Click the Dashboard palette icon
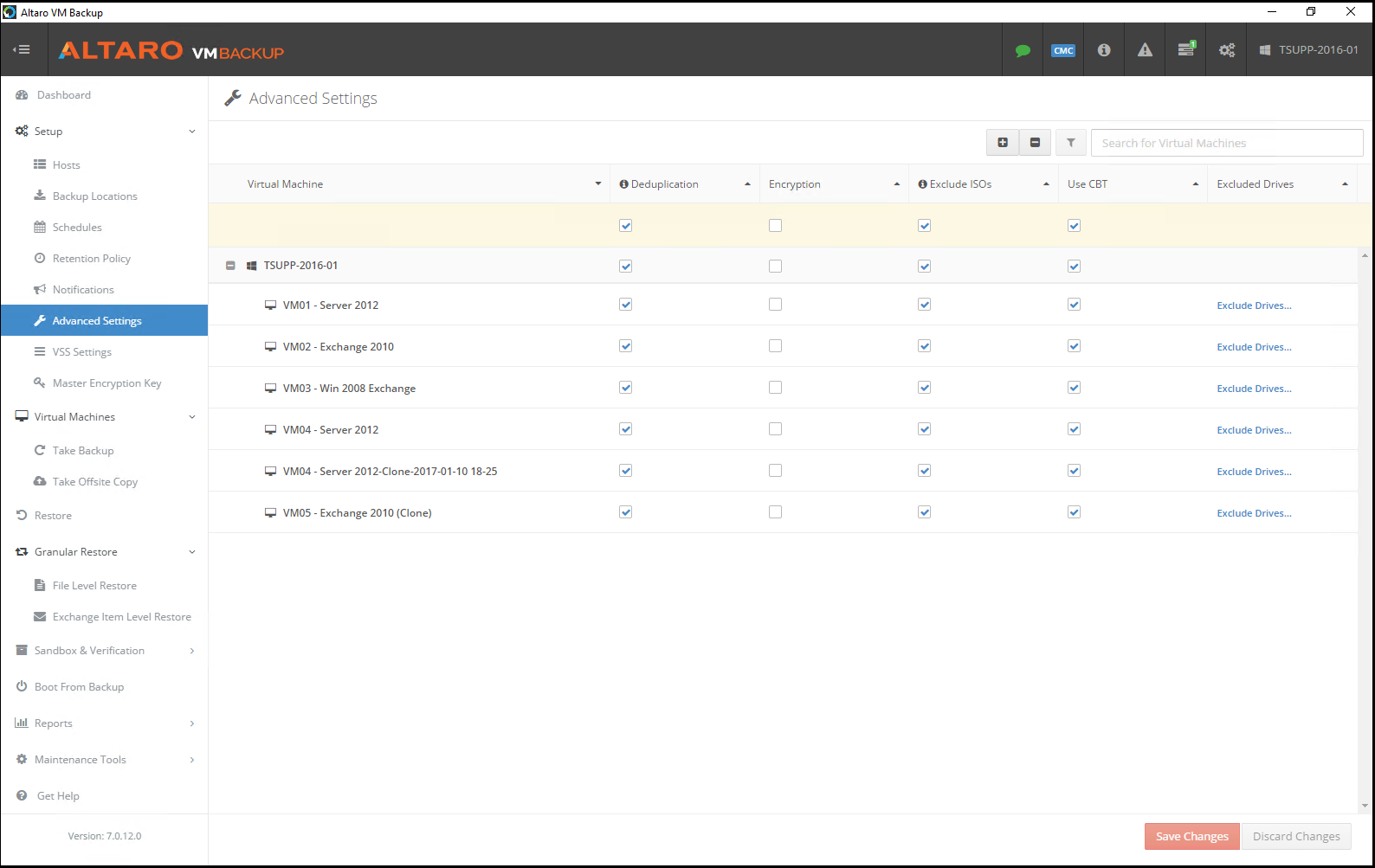 [x=22, y=95]
